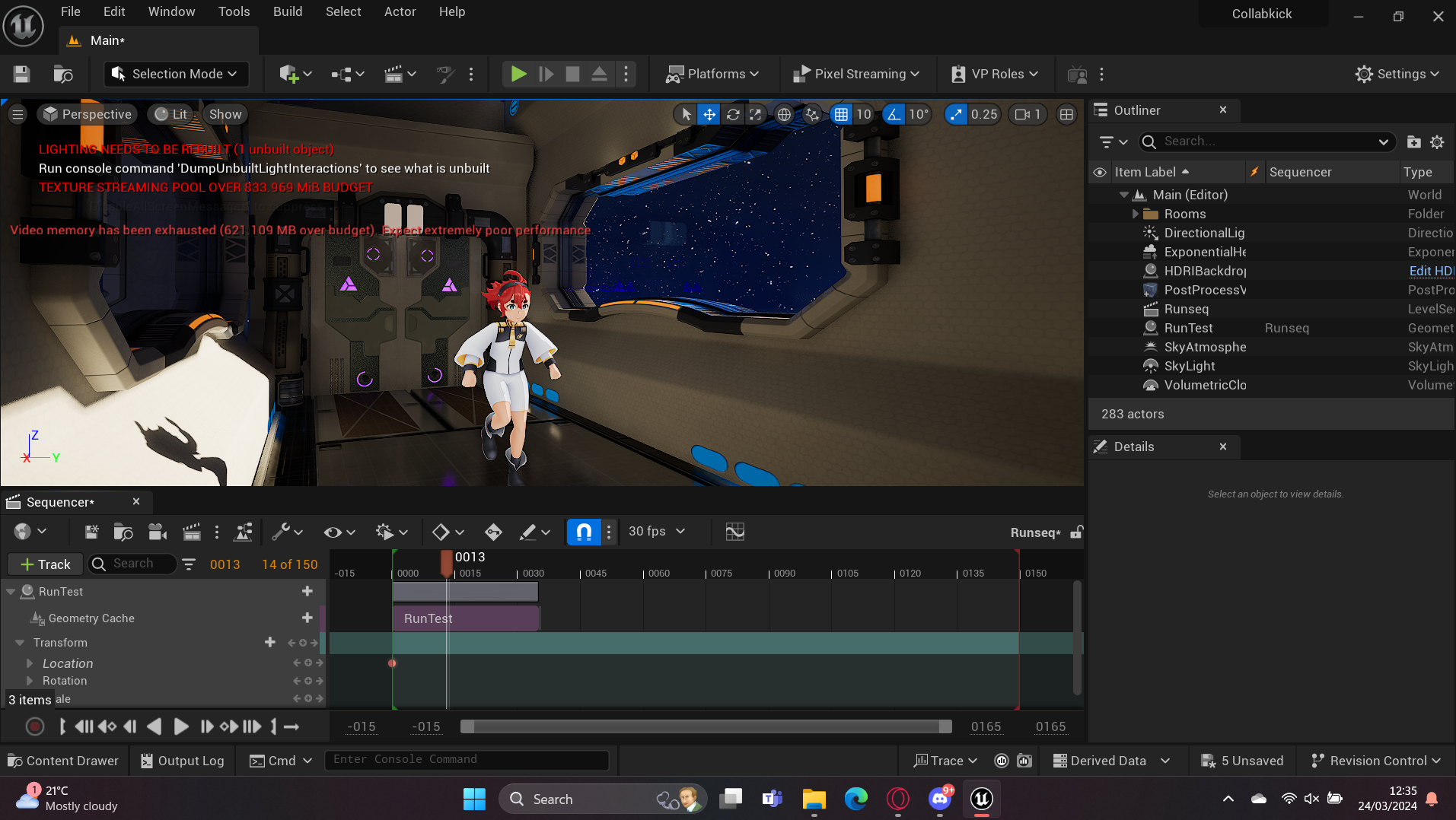The width and height of the screenshot is (1456, 820).
Task: Toggle surface snapping icon in viewport
Action: [x=812, y=114]
